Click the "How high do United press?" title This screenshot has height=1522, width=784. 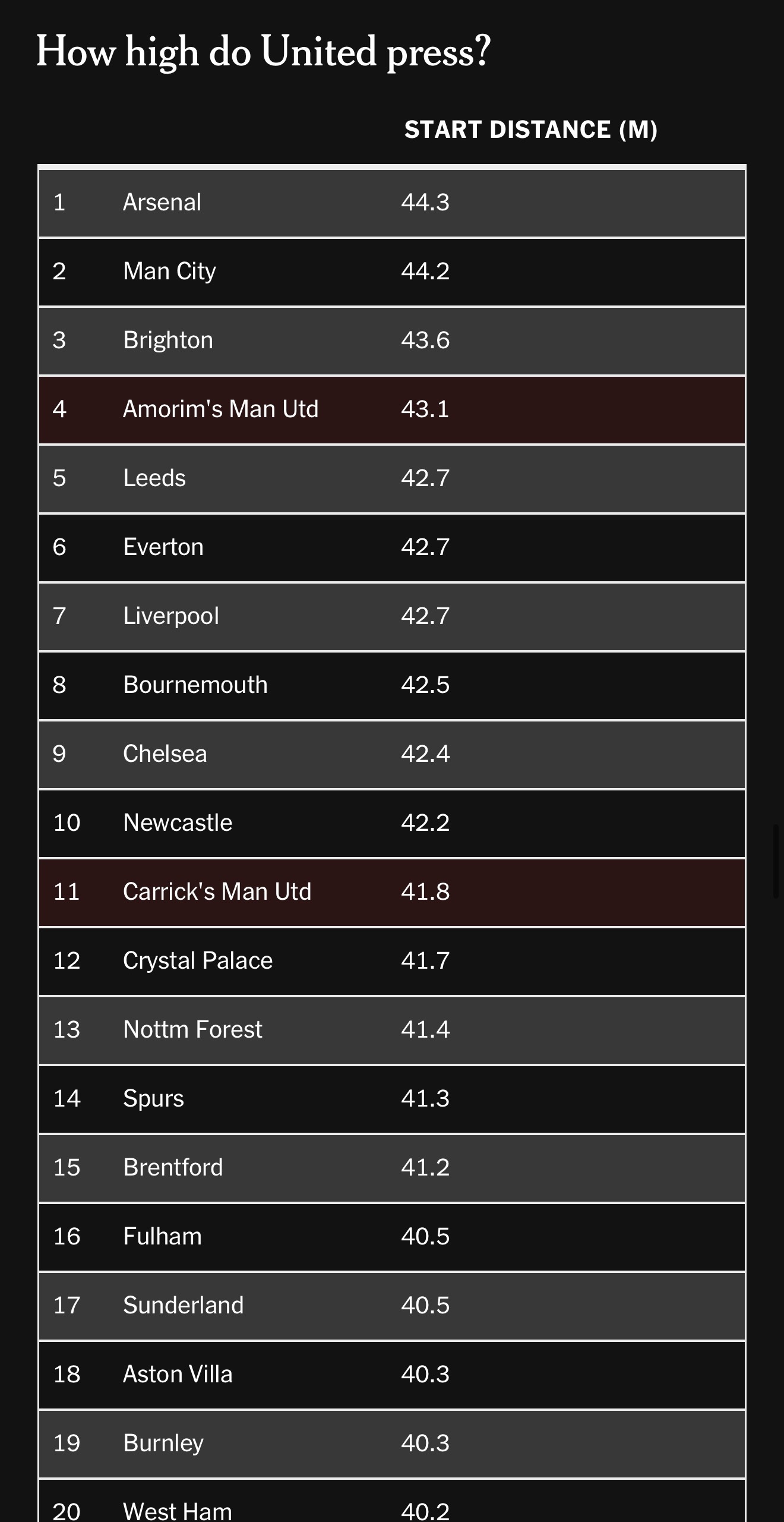[263, 52]
